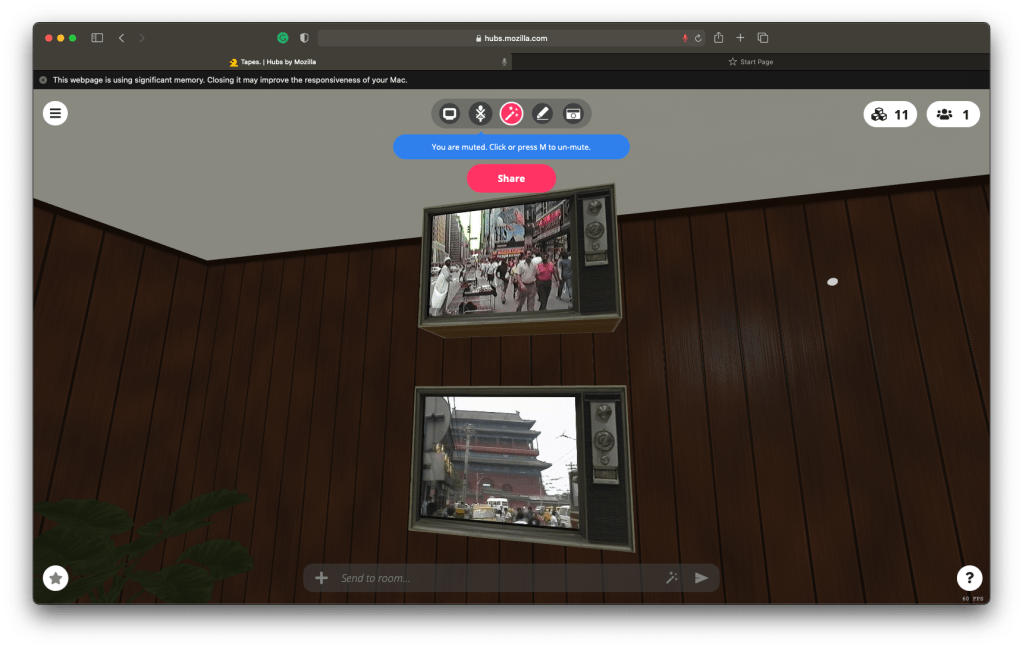Click the muted notification banner to unmute
Viewport: 1023px width, 648px height.
point(511,147)
